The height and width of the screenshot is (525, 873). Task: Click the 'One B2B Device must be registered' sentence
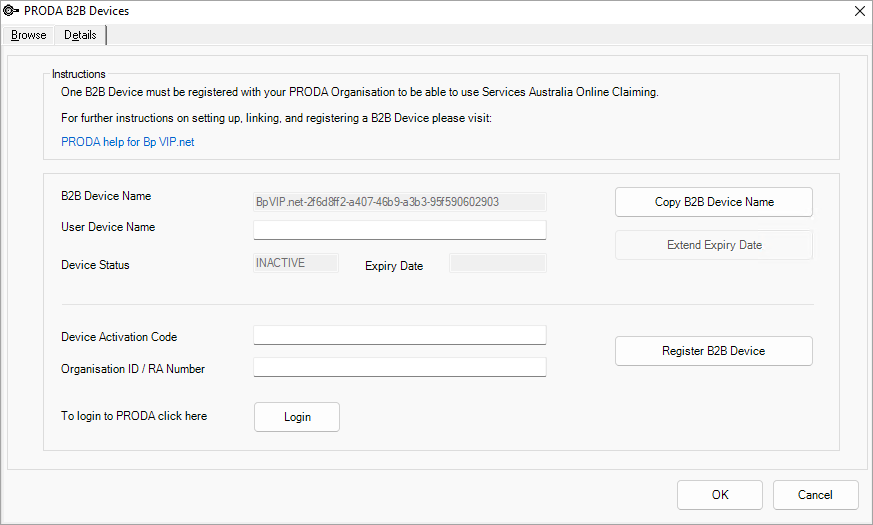tap(360, 92)
